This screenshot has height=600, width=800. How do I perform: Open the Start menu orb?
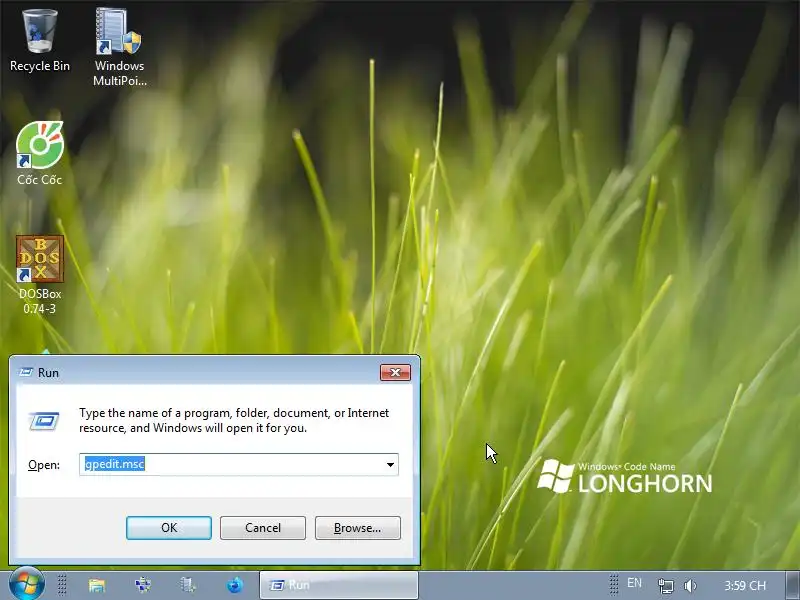(x=26, y=584)
